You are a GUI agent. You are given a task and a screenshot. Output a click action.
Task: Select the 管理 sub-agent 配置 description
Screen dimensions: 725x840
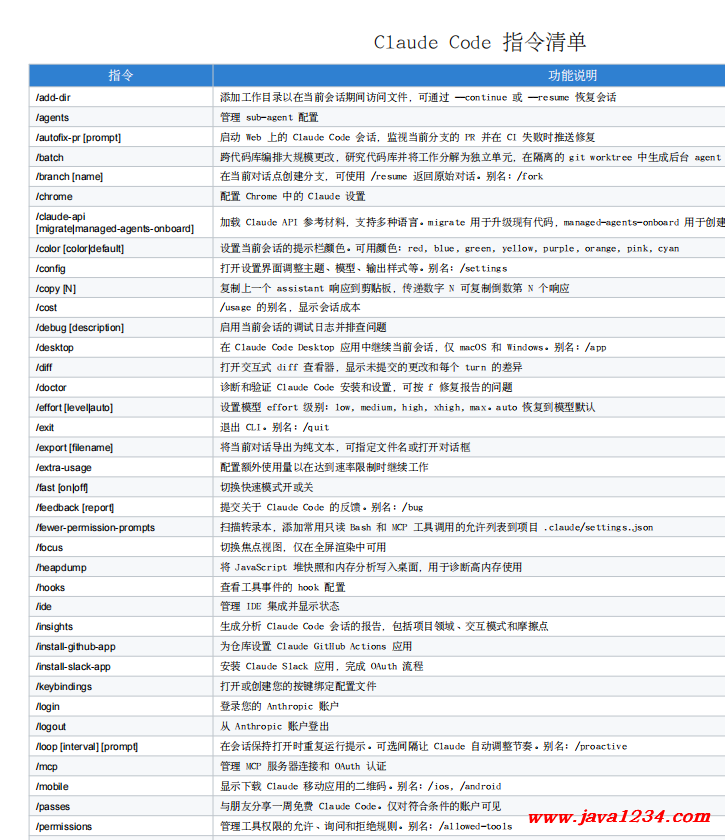click(x=269, y=117)
